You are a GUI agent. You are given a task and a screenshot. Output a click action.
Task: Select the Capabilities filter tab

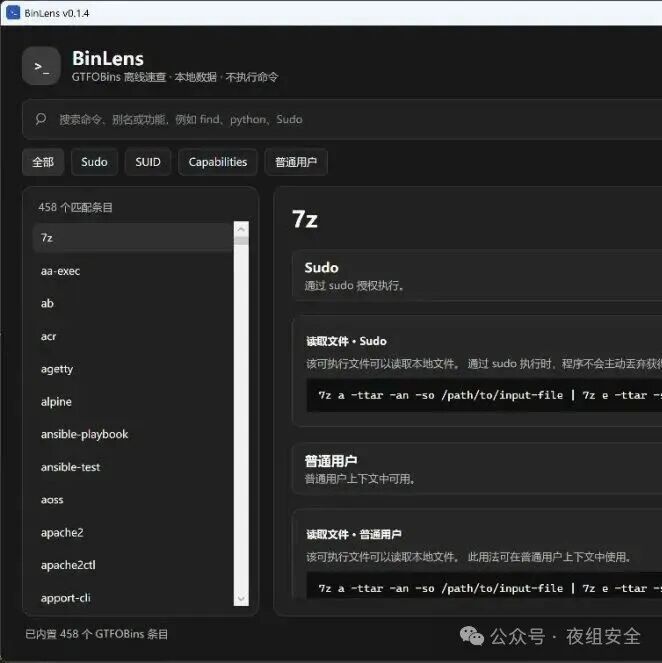[x=218, y=162]
